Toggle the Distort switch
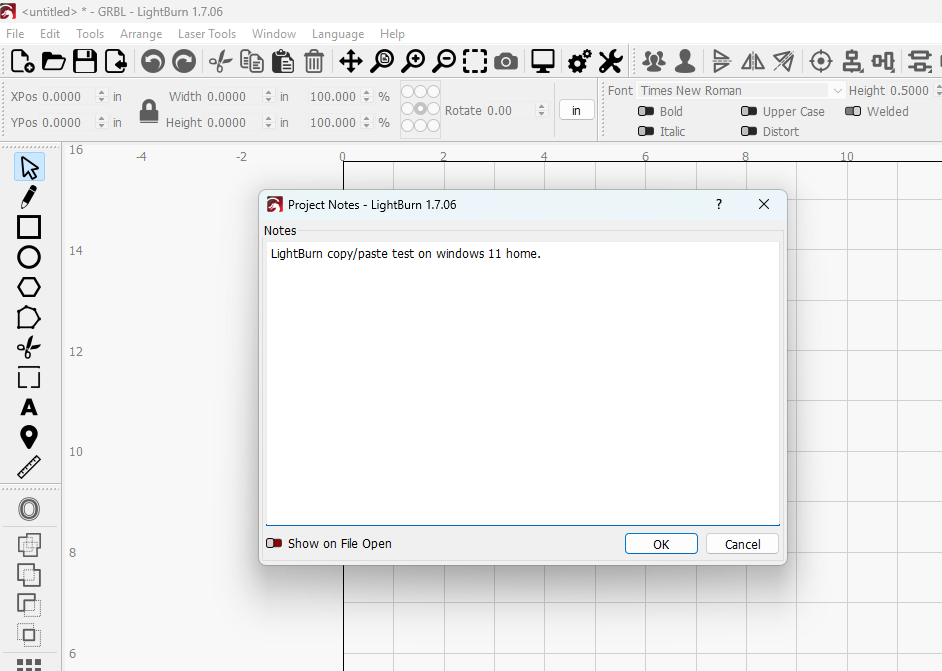 click(749, 131)
